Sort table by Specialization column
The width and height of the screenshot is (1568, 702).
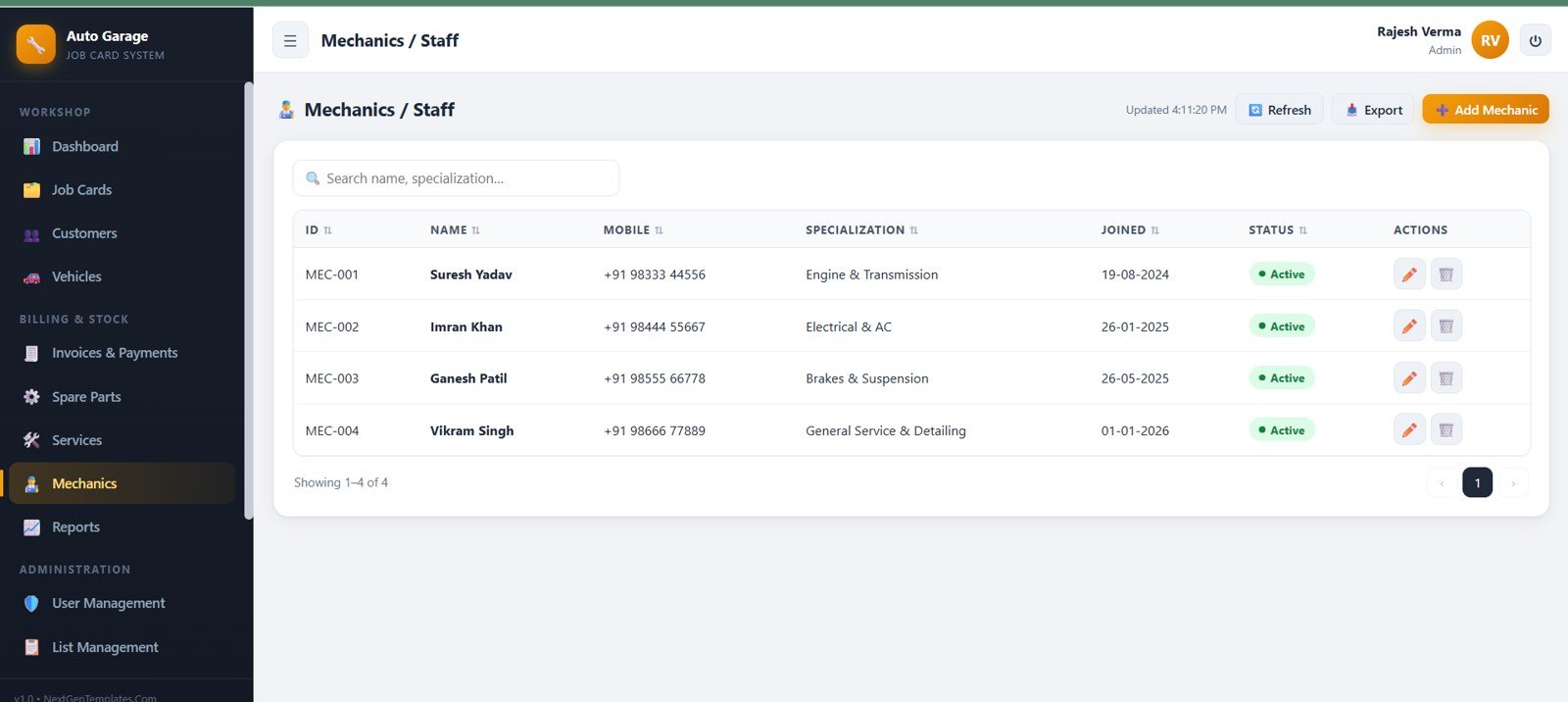[861, 230]
